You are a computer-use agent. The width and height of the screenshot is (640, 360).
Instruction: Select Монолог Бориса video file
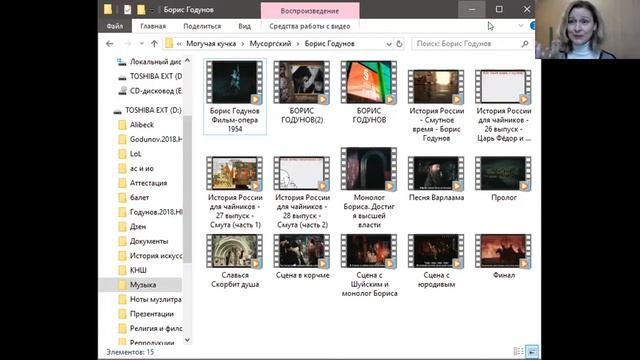click(369, 188)
